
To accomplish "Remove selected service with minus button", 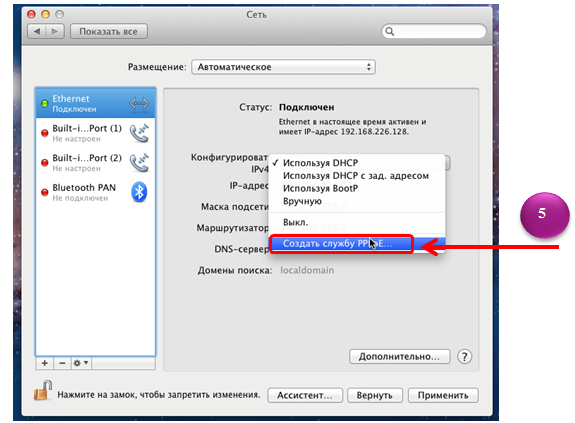I will point(62,363).
